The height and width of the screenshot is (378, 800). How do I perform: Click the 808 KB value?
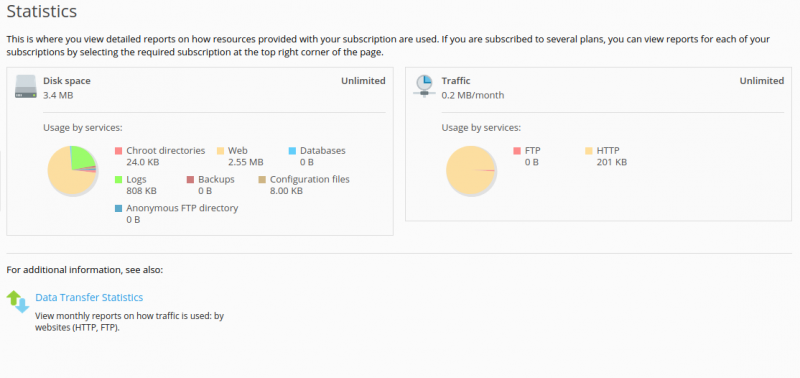point(141,191)
